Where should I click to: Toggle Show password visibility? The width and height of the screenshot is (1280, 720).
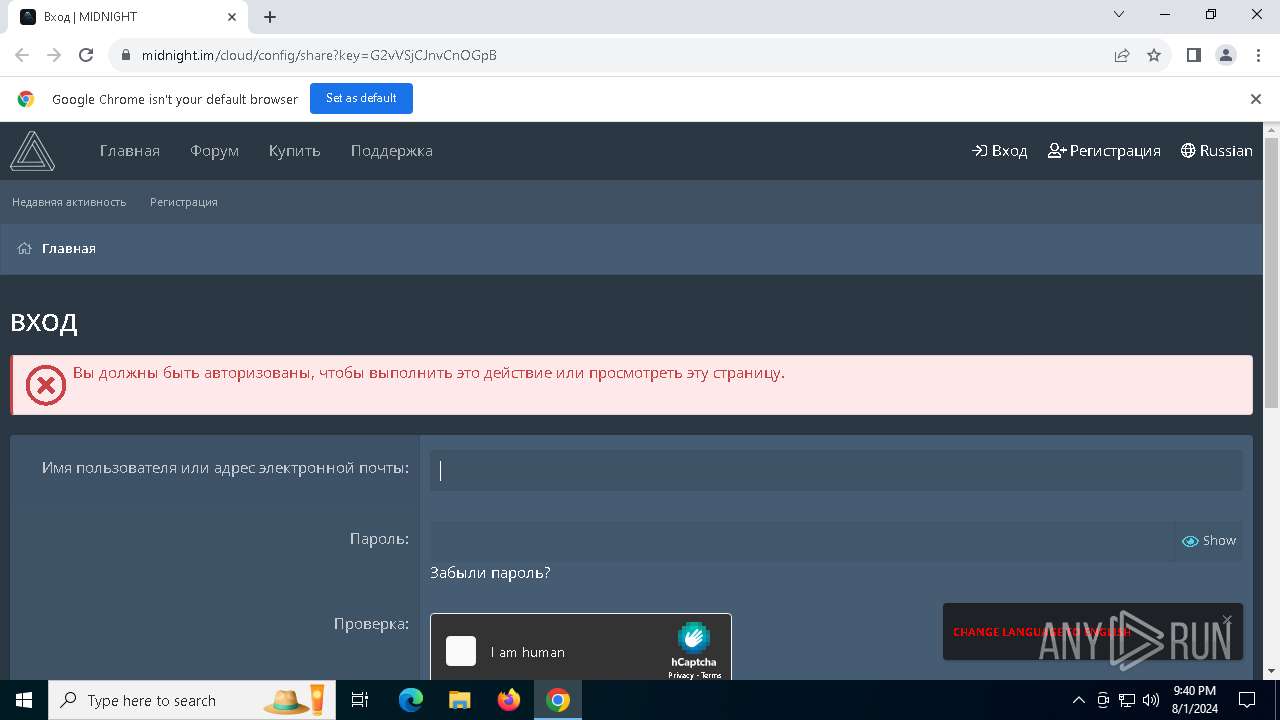[x=1209, y=540]
